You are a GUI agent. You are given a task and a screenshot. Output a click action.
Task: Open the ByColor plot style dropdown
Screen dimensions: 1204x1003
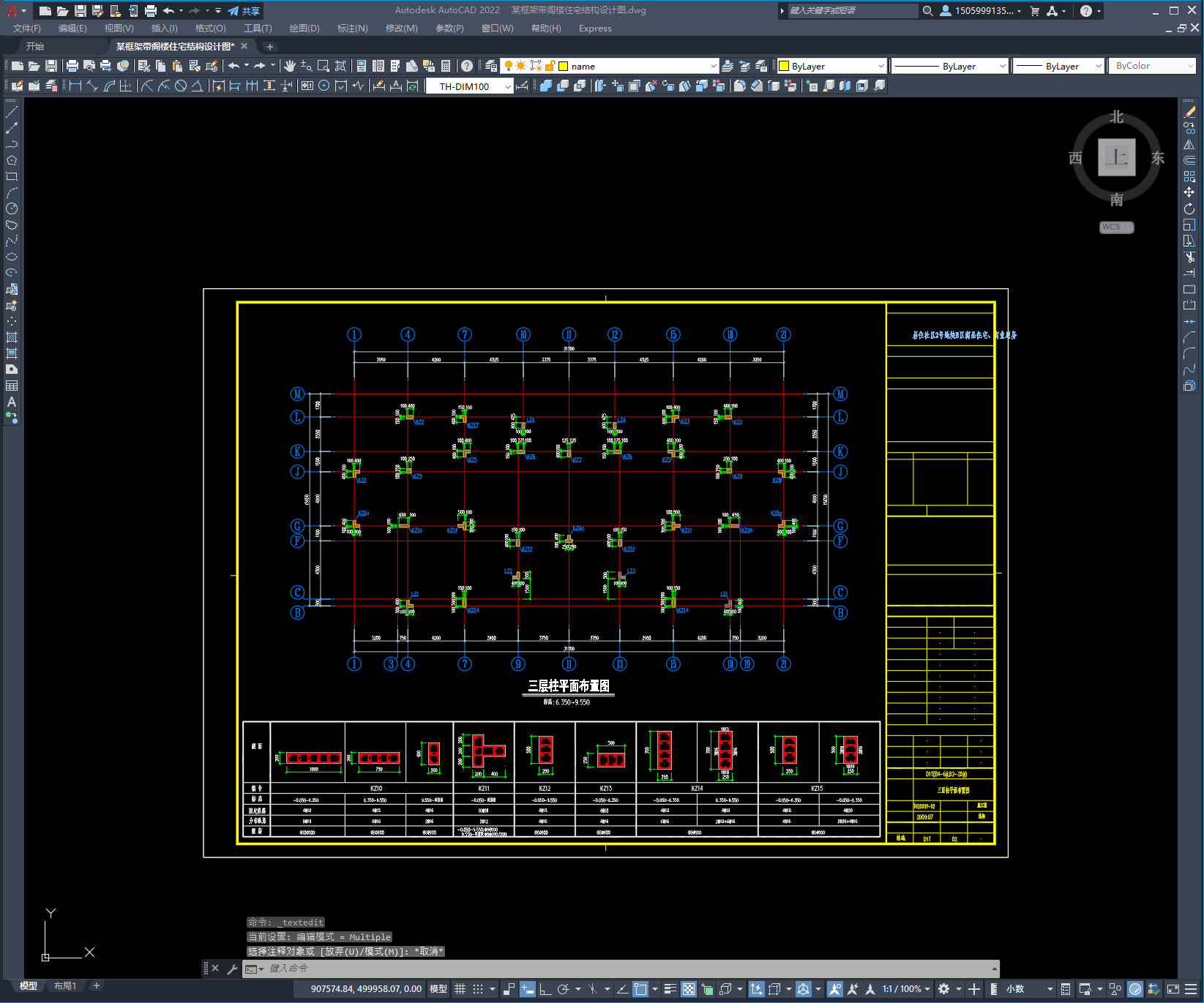[x=1190, y=66]
